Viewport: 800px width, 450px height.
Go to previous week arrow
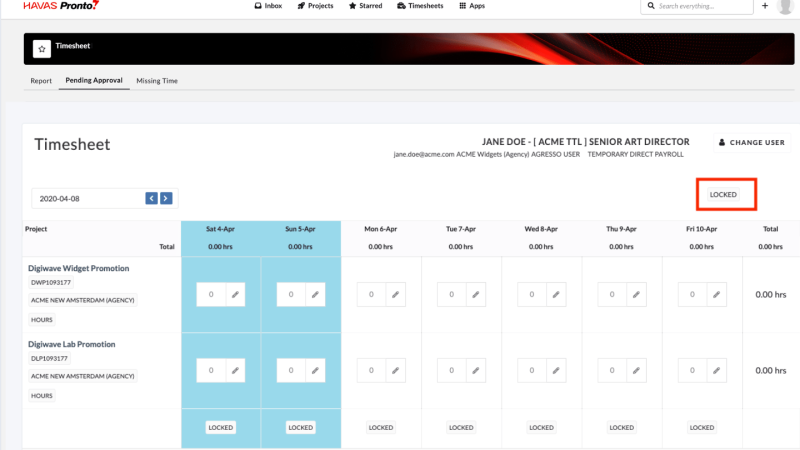152,198
